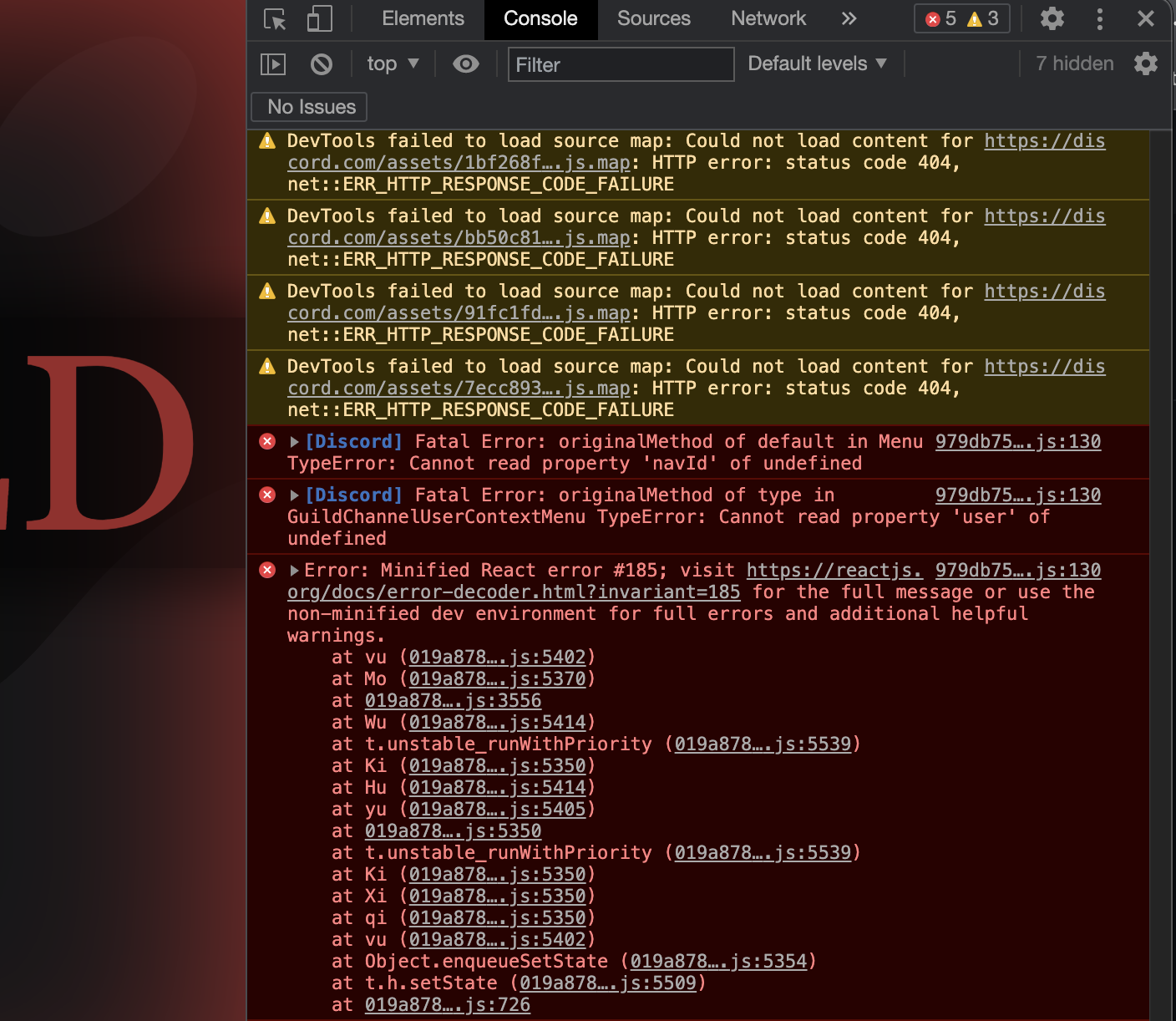Open the Default levels dropdown

click(817, 64)
